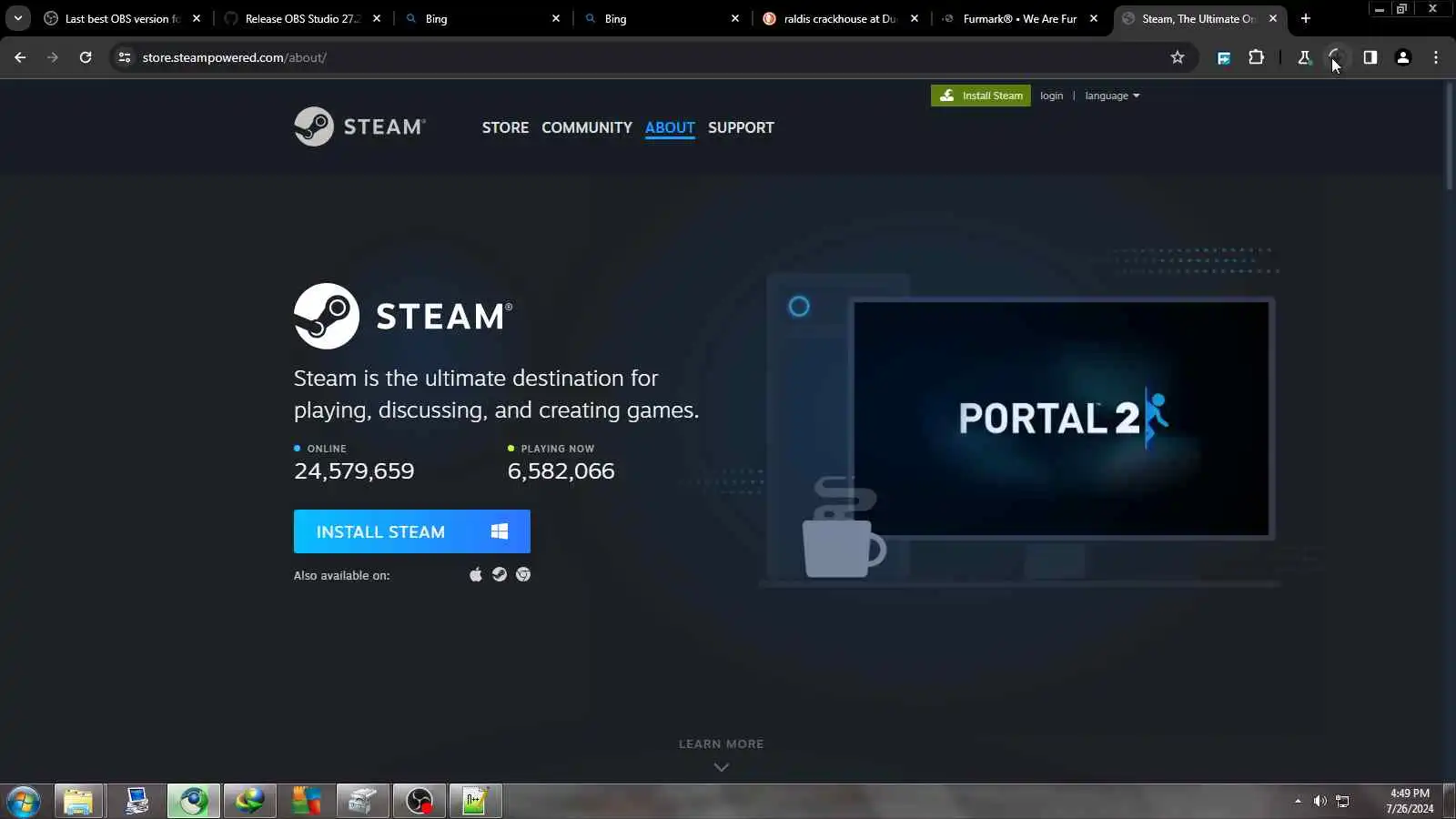Open the SUPPORT menu

(x=741, y=127)
